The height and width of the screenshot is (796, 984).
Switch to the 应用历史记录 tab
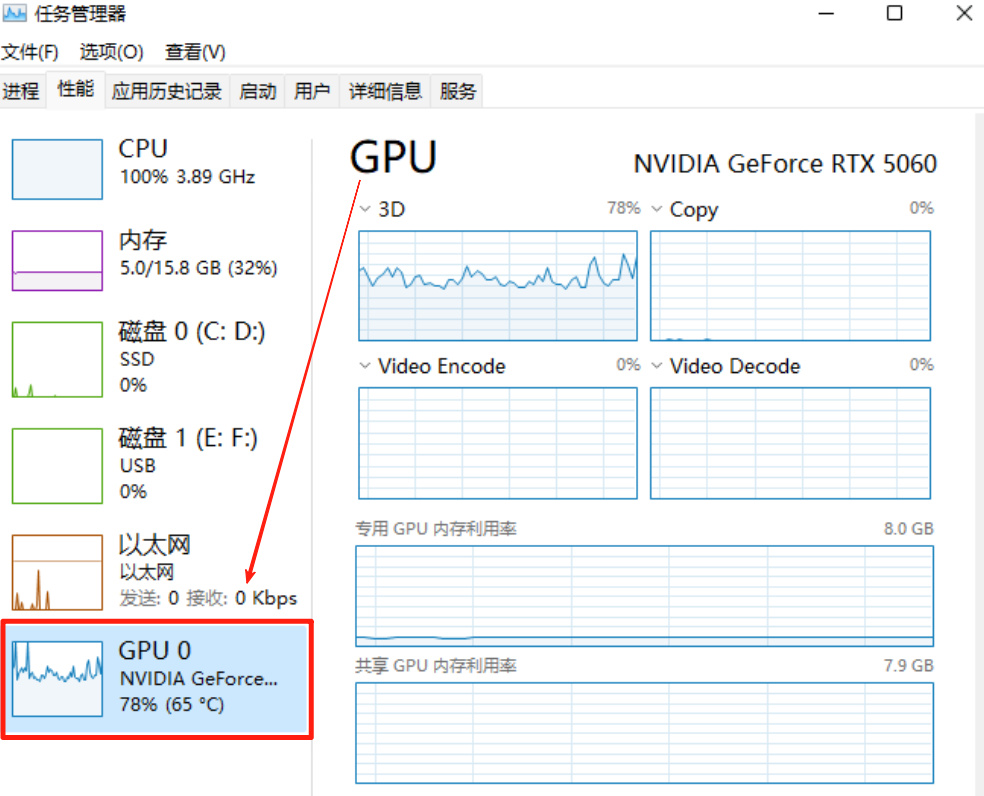click(x=167, y=92)
